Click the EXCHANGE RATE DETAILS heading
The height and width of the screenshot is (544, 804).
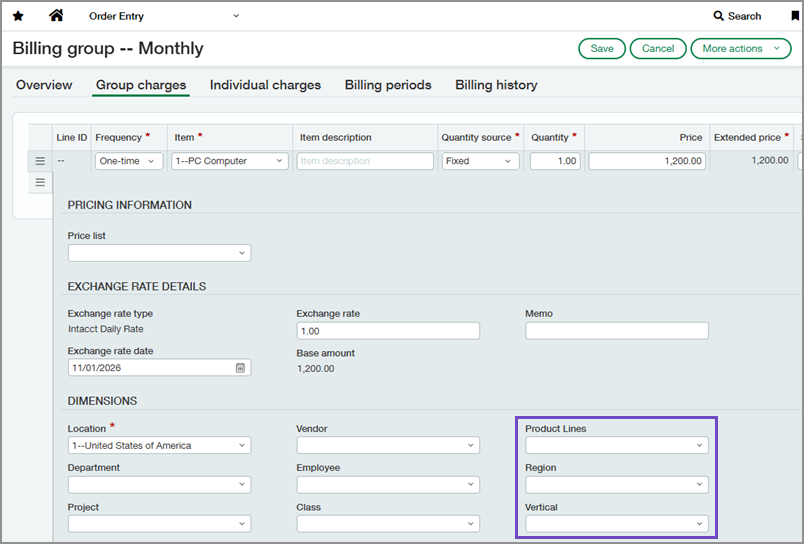point(137,287)
